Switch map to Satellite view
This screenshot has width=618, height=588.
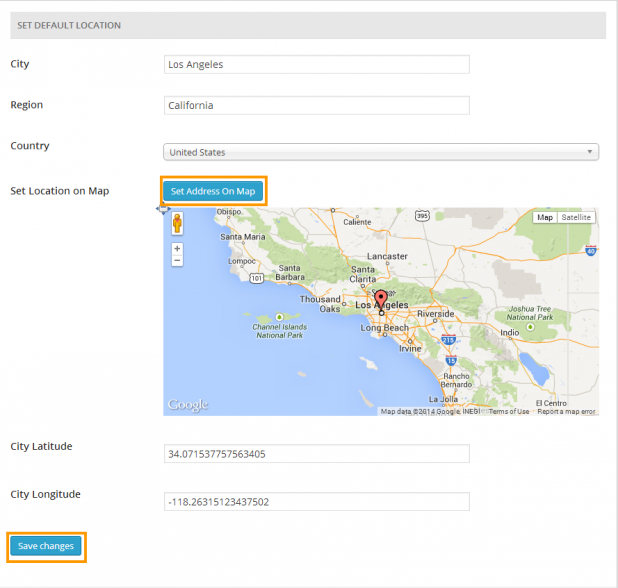[x=576, y=217]
